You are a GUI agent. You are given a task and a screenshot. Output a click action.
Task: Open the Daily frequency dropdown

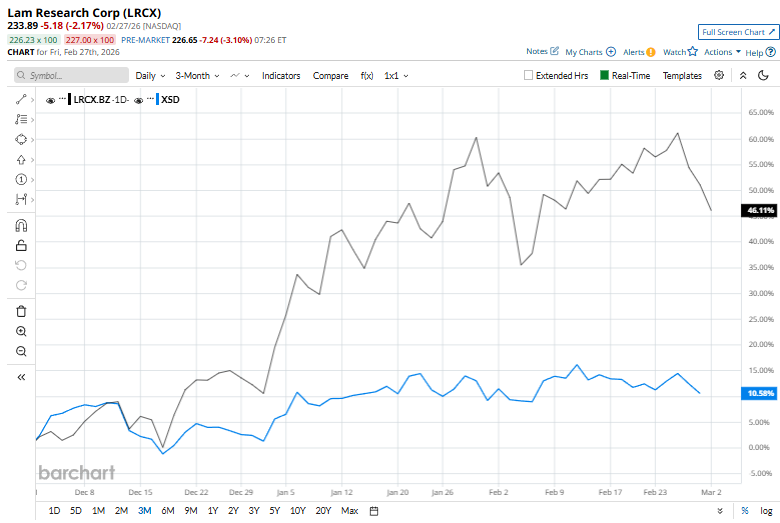point(151,75)
